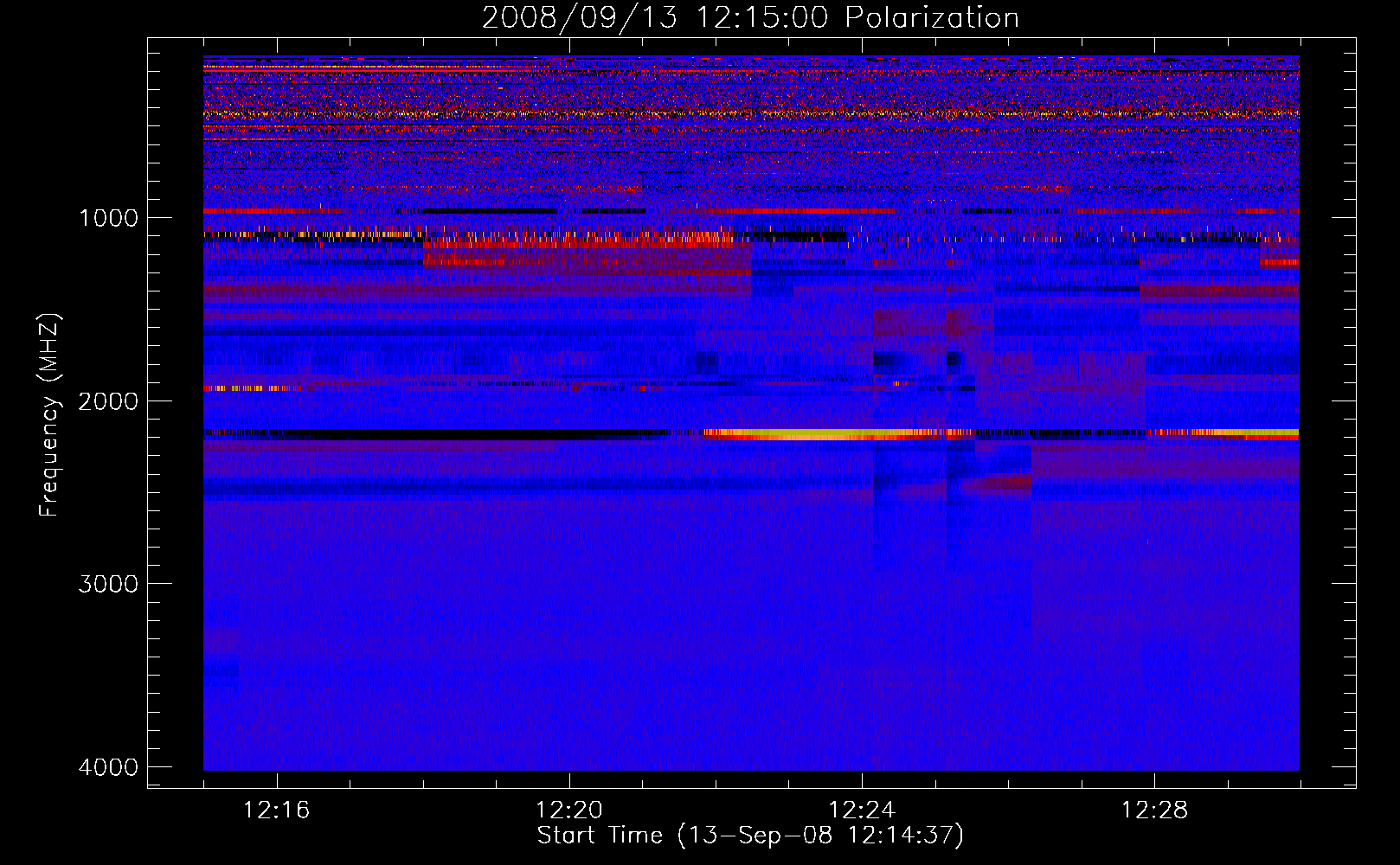Click the 'Start Time (13-Sep-08 12:14:37)' axis label
The height and width of the screenshot is (865, 1400).
click(750, 836)
